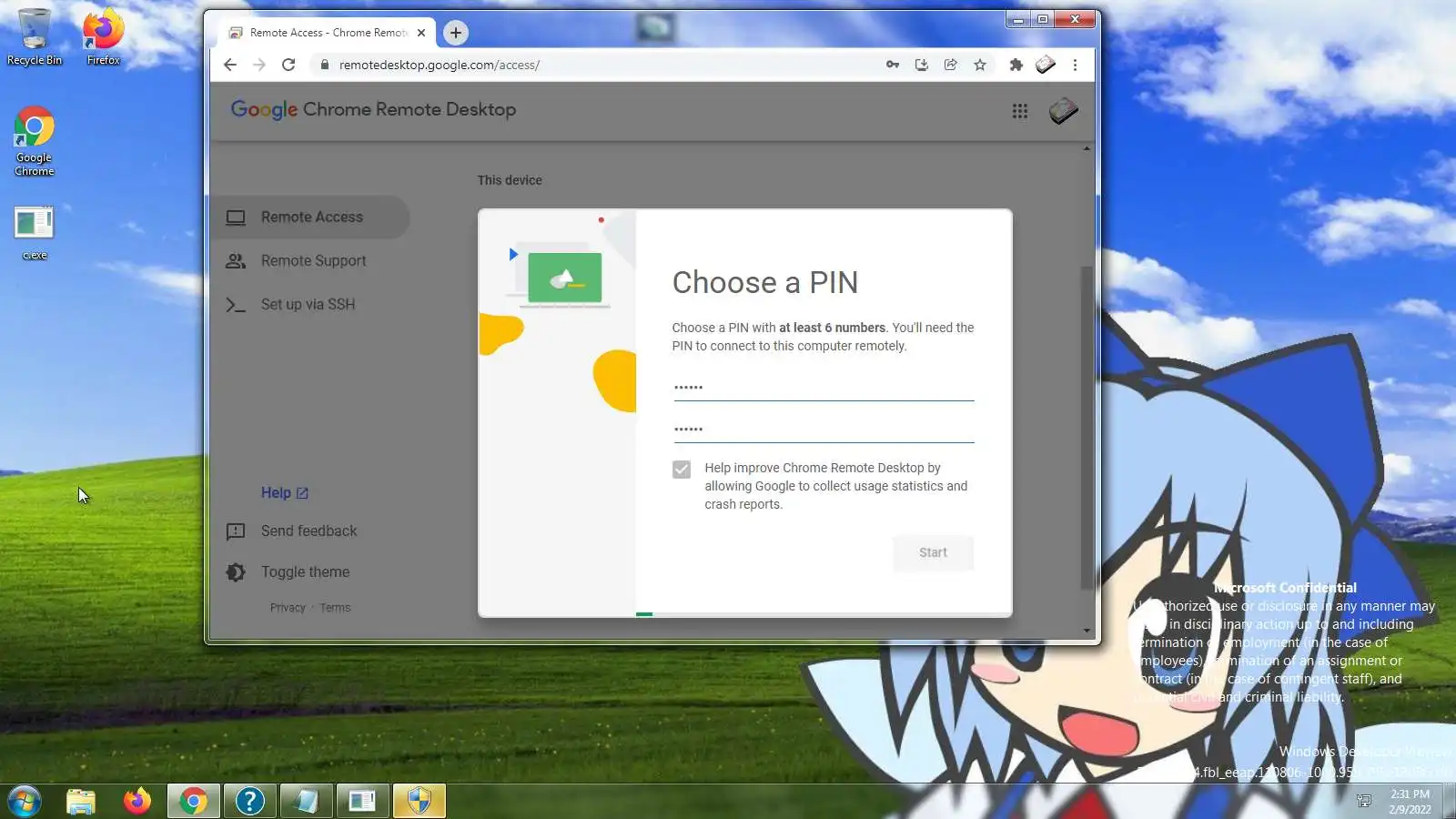
Task: Open the Help link
Action: 285,493
